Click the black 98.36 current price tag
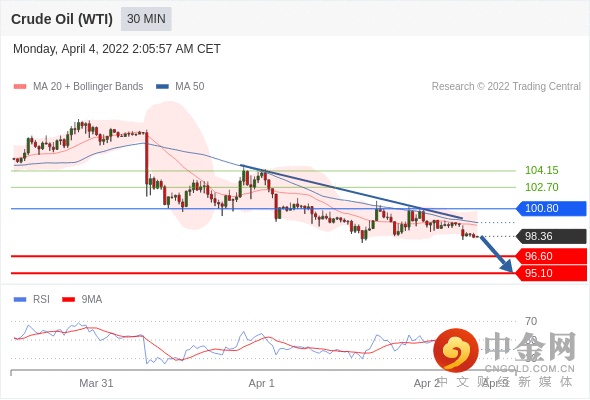 pos(551,236)
